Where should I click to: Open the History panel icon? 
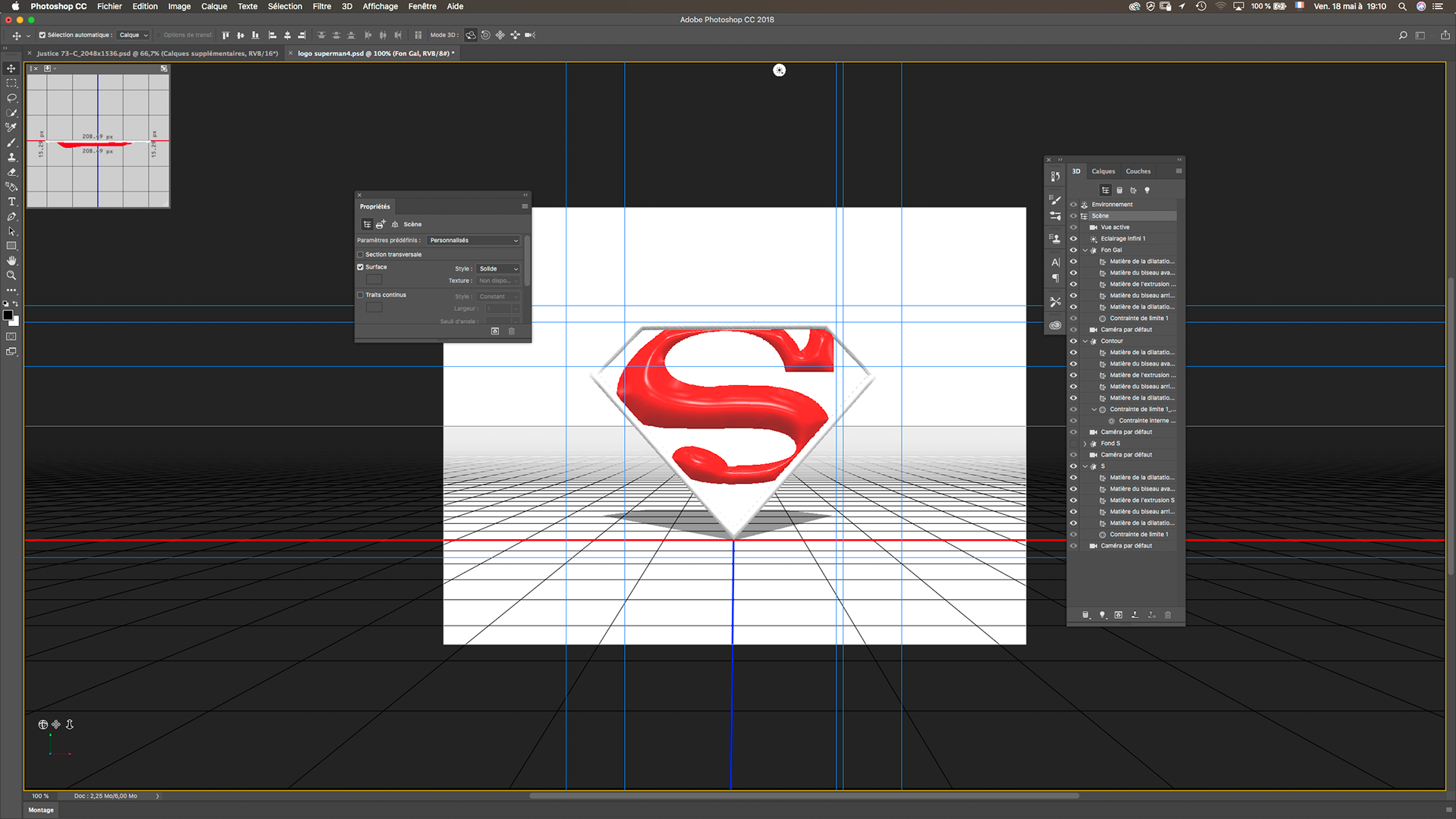click(x=1055, y=177)
